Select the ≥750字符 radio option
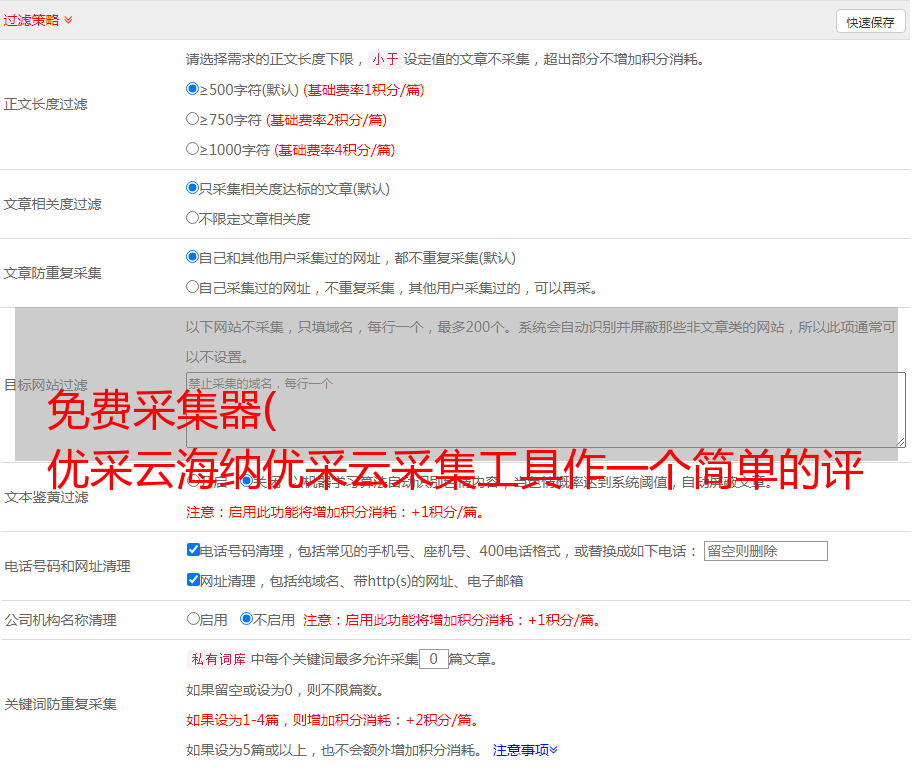912x768 pixels. [193, 119]
